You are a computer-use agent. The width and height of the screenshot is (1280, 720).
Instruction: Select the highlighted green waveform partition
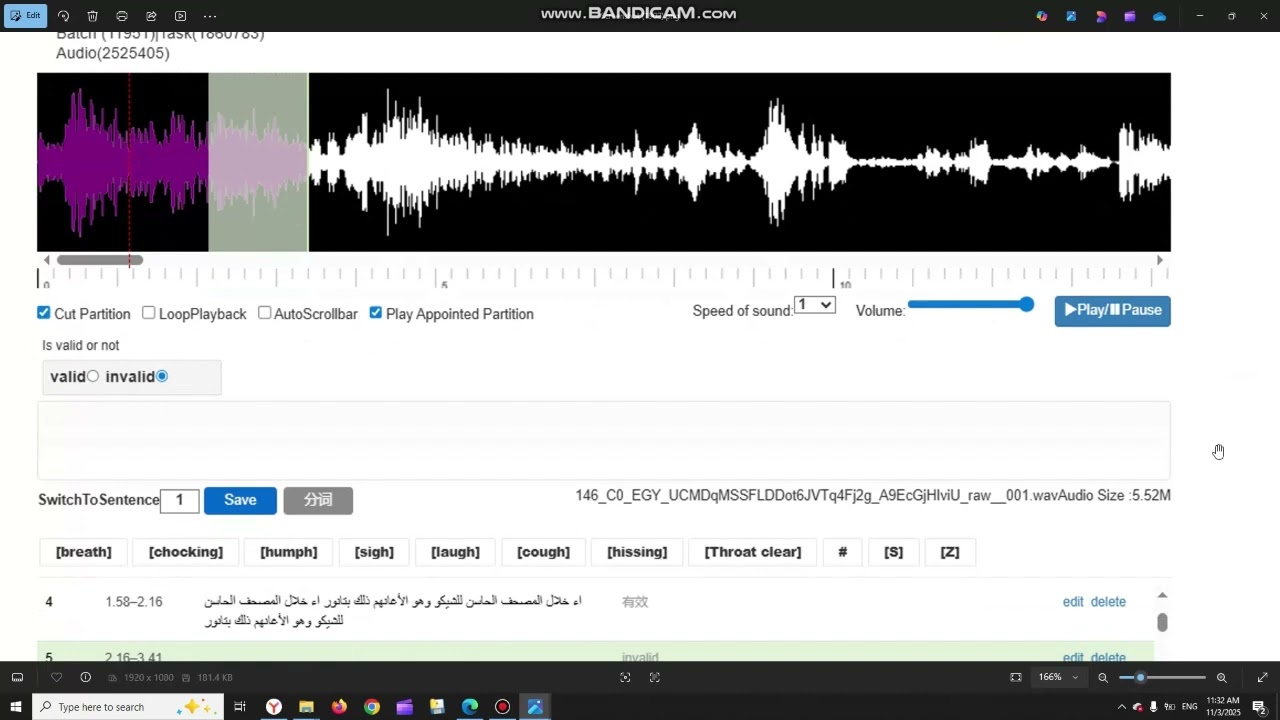tap(258, 162)
